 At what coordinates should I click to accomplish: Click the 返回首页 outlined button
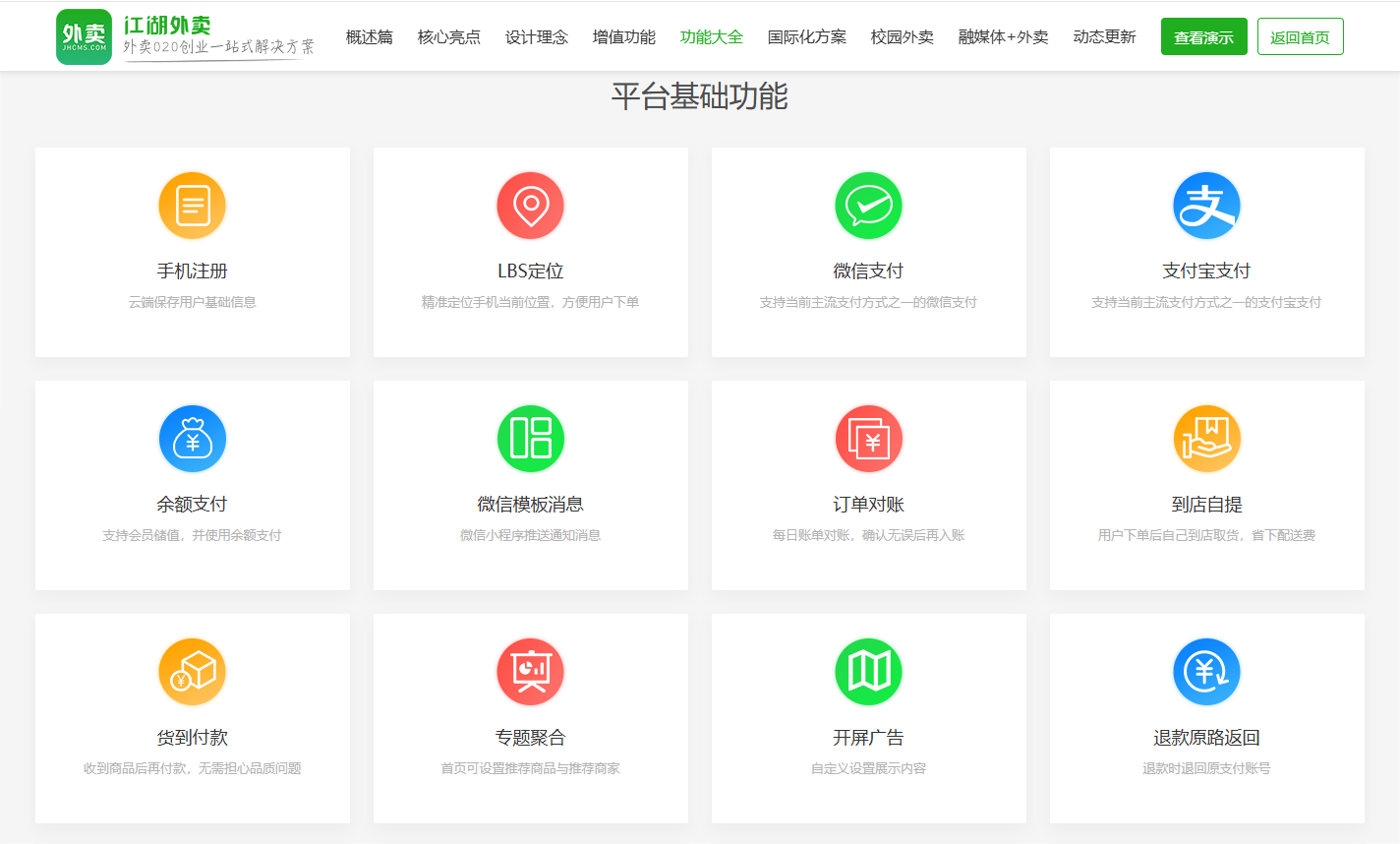1300,37
